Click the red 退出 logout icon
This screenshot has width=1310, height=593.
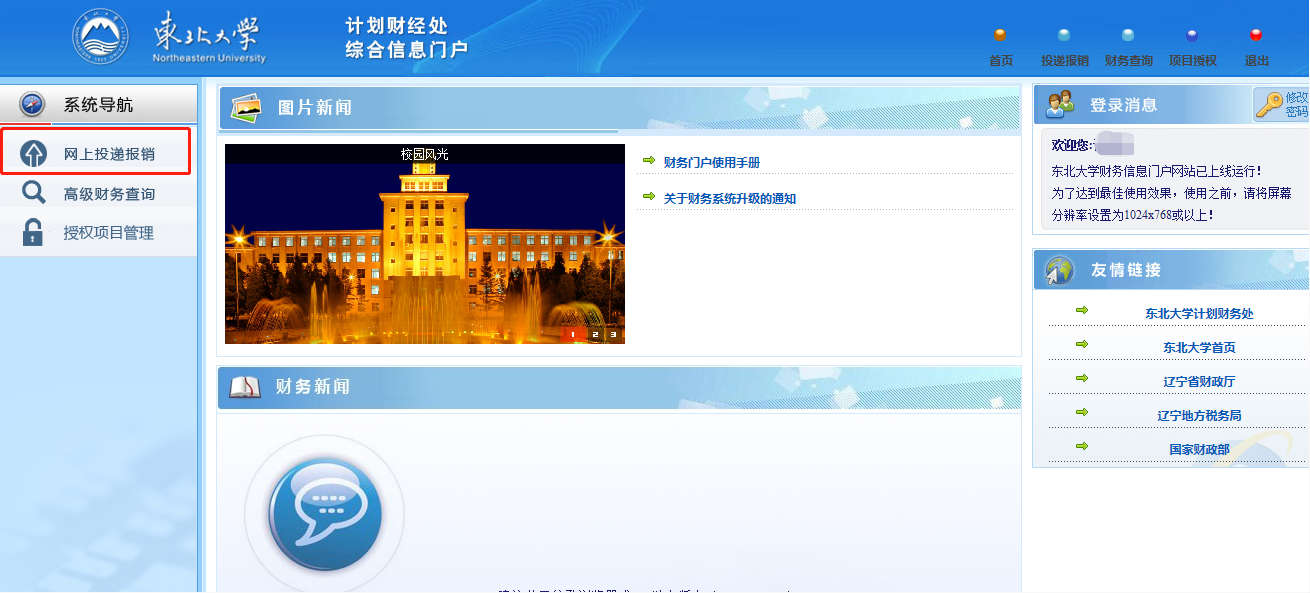pos(1256,36)
